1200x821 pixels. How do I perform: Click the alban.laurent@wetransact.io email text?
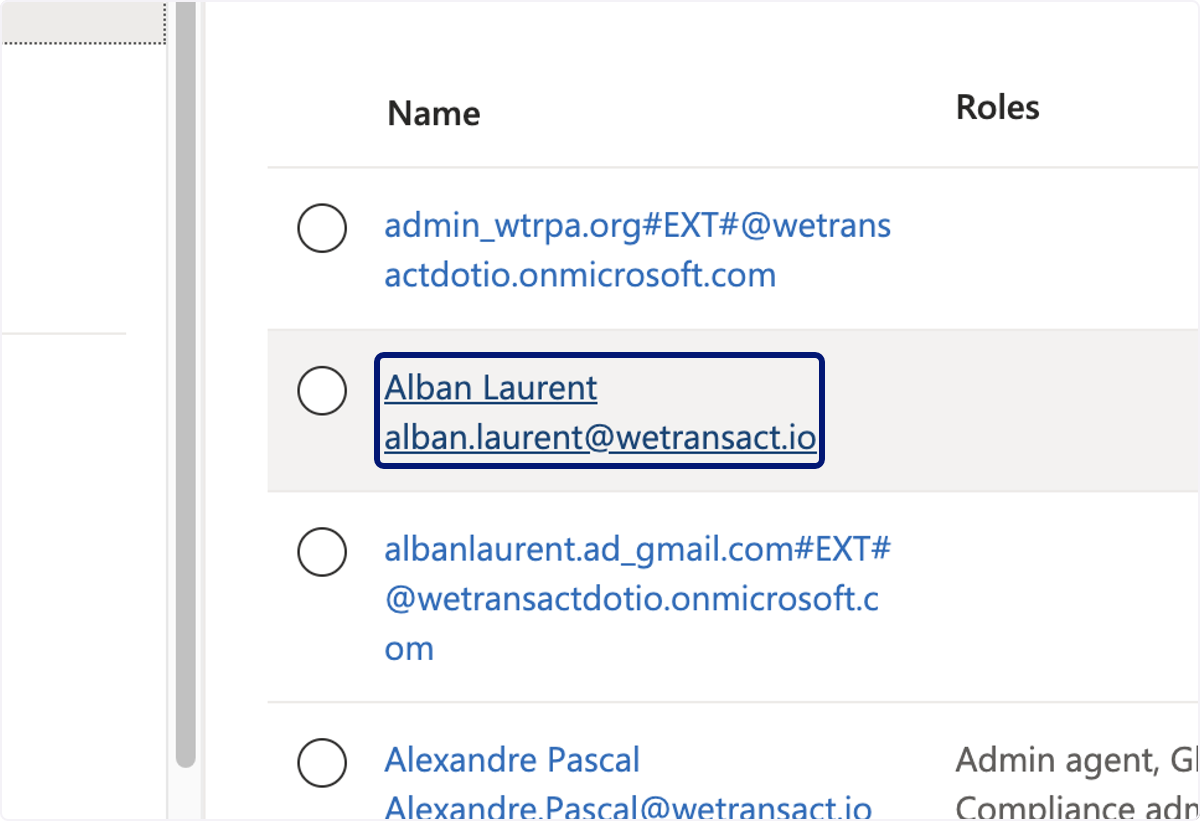pos(600,438)
